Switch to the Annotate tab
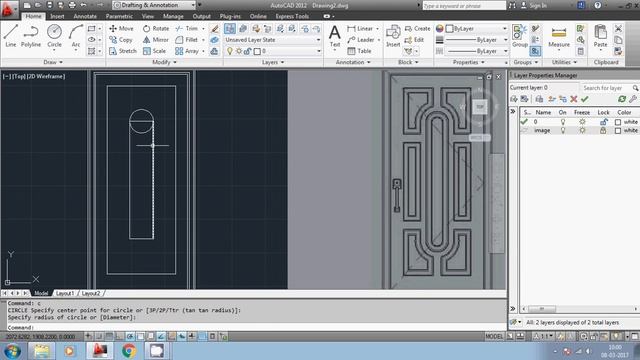Viewport: 640px width, 360px height. 85,16
